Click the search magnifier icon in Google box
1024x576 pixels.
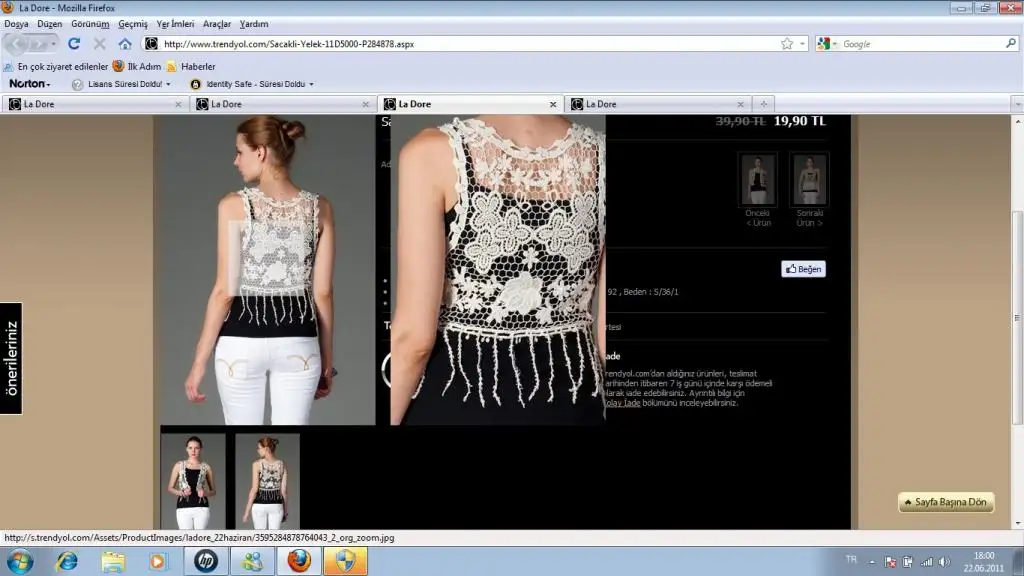point(1010,44)
